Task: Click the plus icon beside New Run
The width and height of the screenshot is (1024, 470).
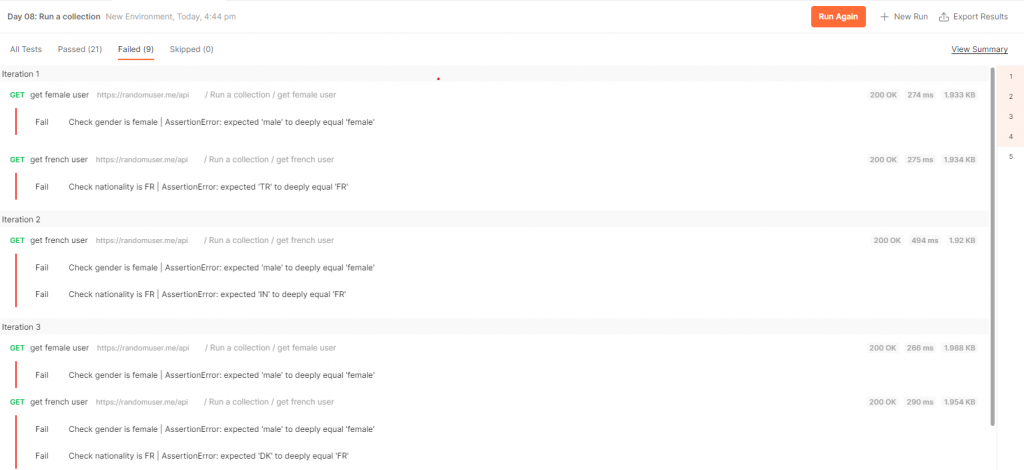Action: 884,17
